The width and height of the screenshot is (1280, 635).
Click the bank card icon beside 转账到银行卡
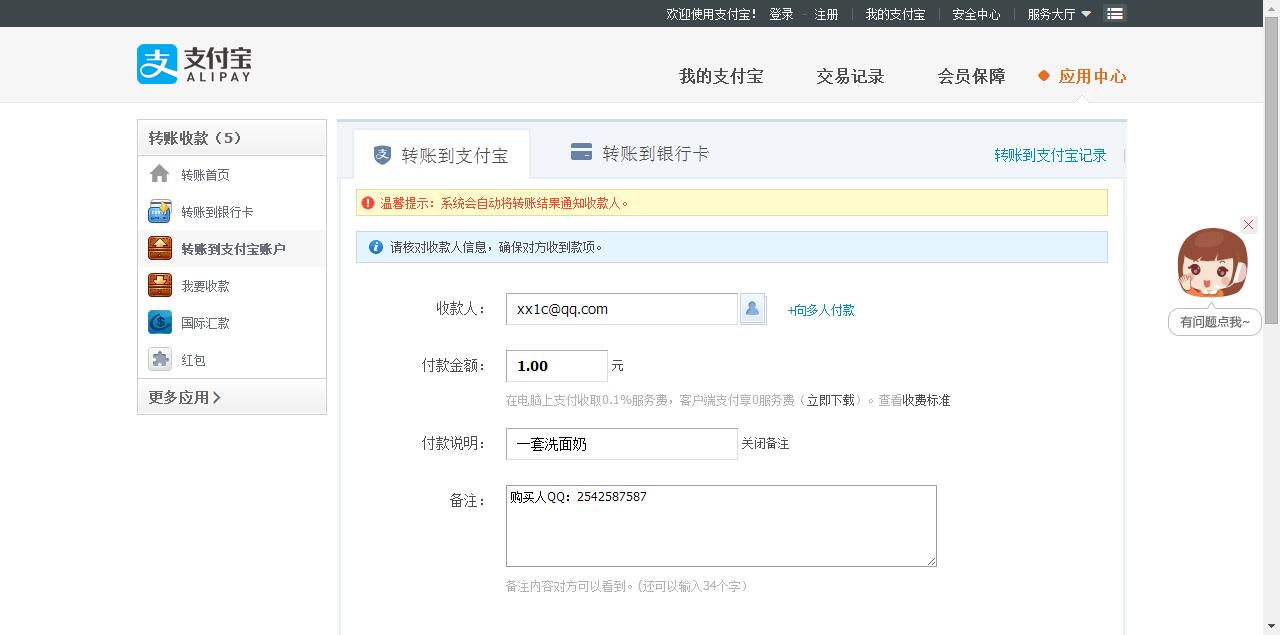click(x=160, y=211)
